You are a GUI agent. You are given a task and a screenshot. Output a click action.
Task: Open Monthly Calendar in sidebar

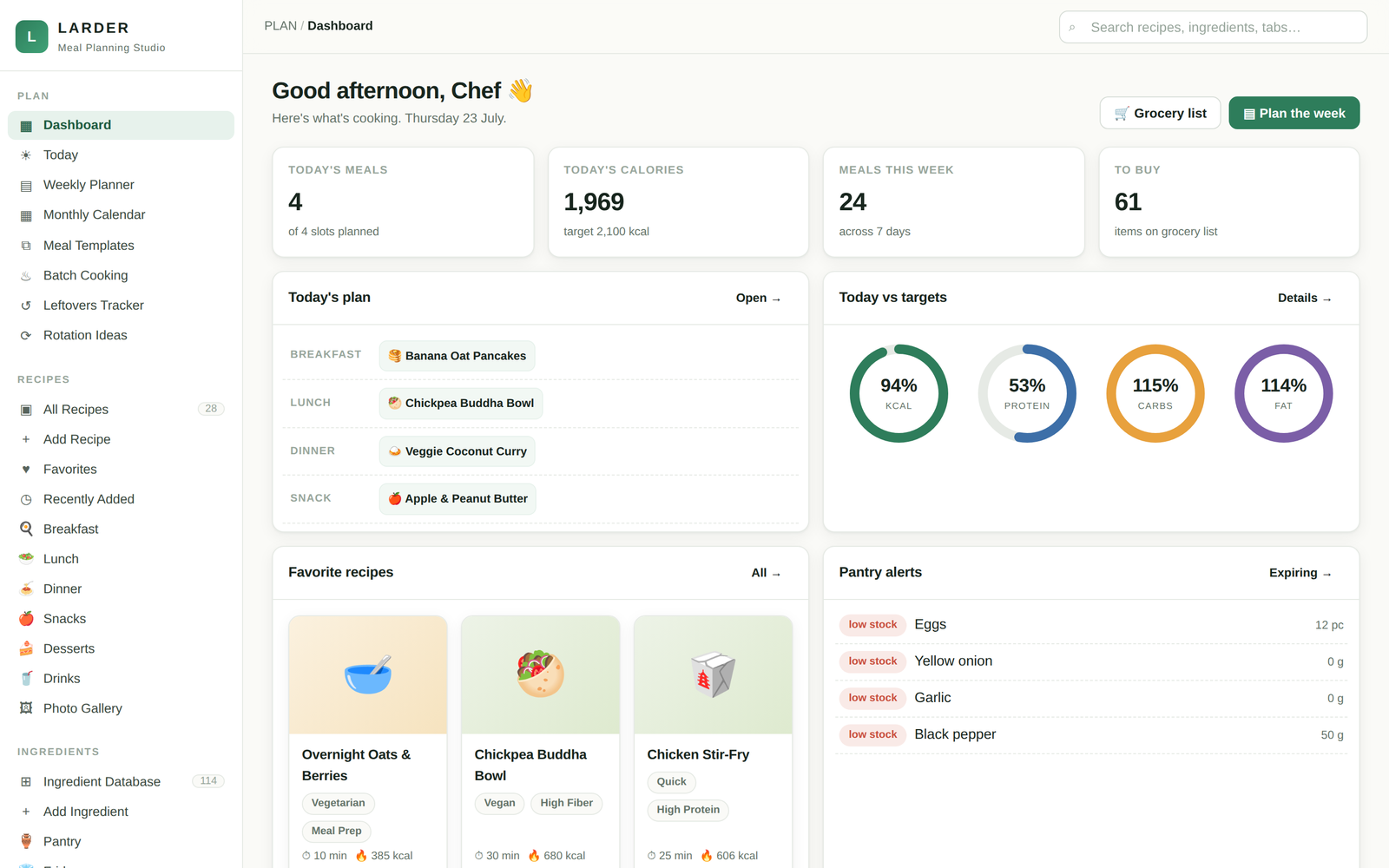[x=121, y=215]
